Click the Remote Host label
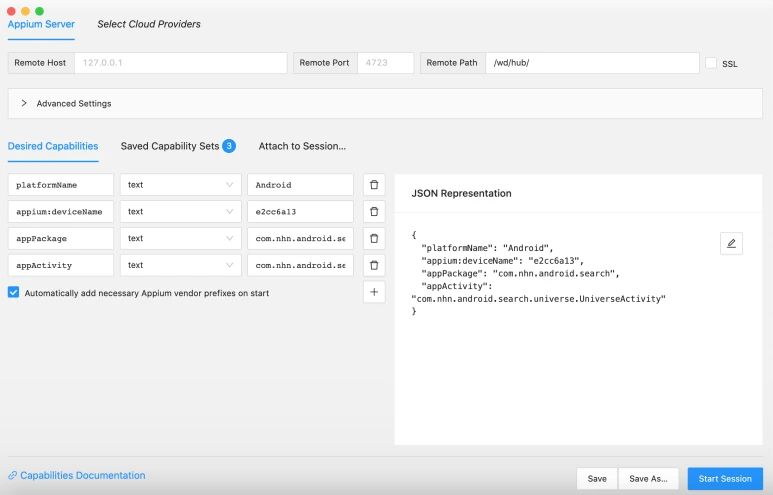This screenshot has height=495, width=773. pos(40,63)
